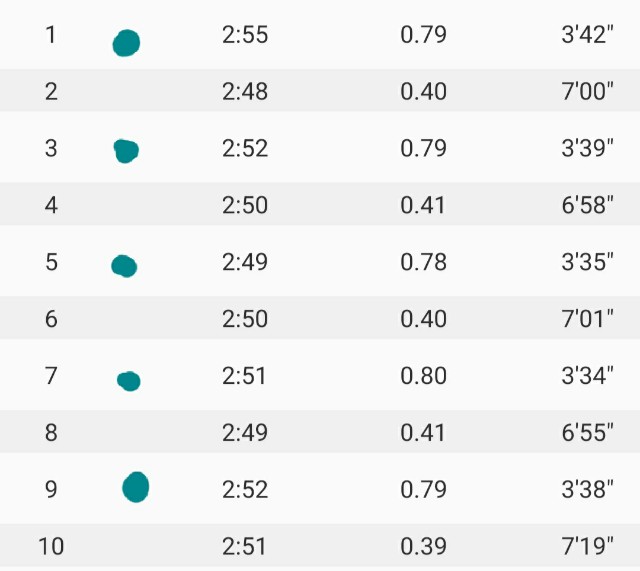Click the 6'58" pace value
This screenshot has width=640, height=571.
tap(587, 204)
